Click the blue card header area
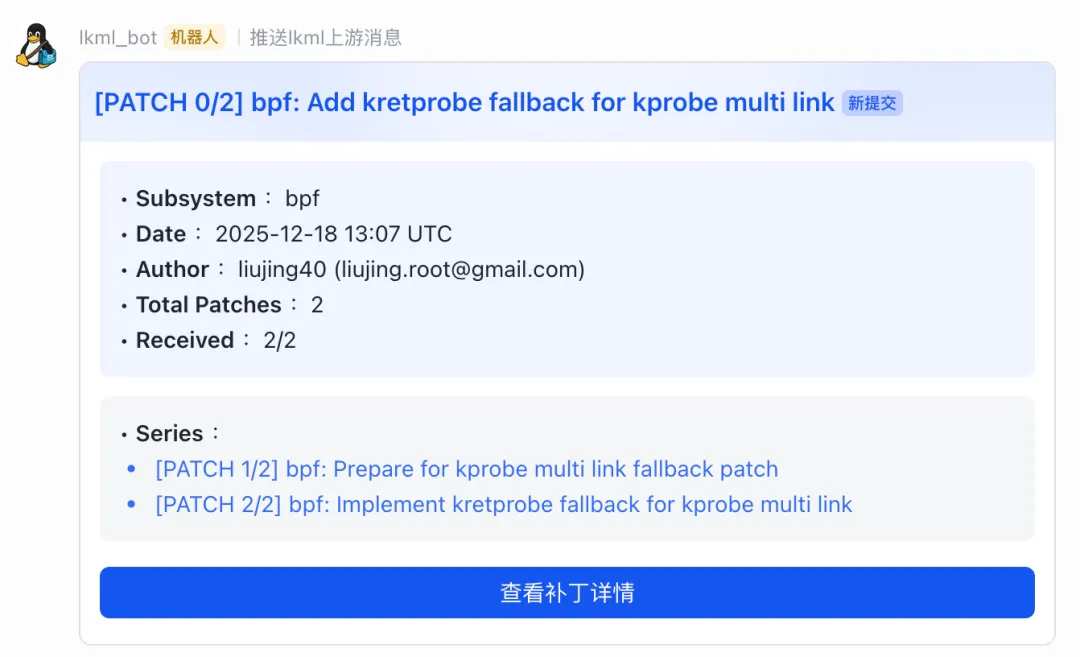Screen dimensions: 1080x657 pos(567,103)
